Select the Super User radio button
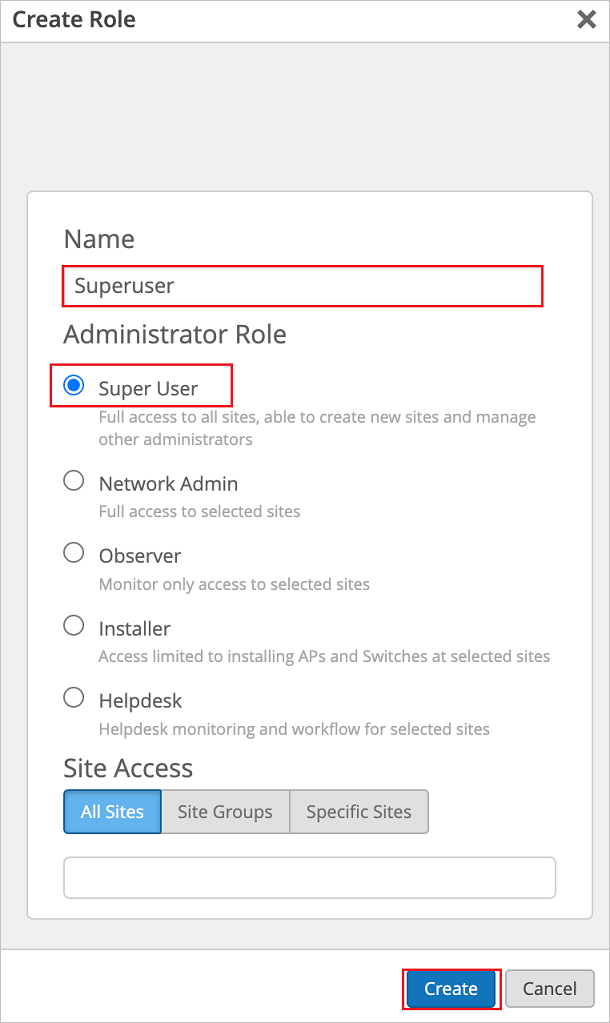 [73, 385]
